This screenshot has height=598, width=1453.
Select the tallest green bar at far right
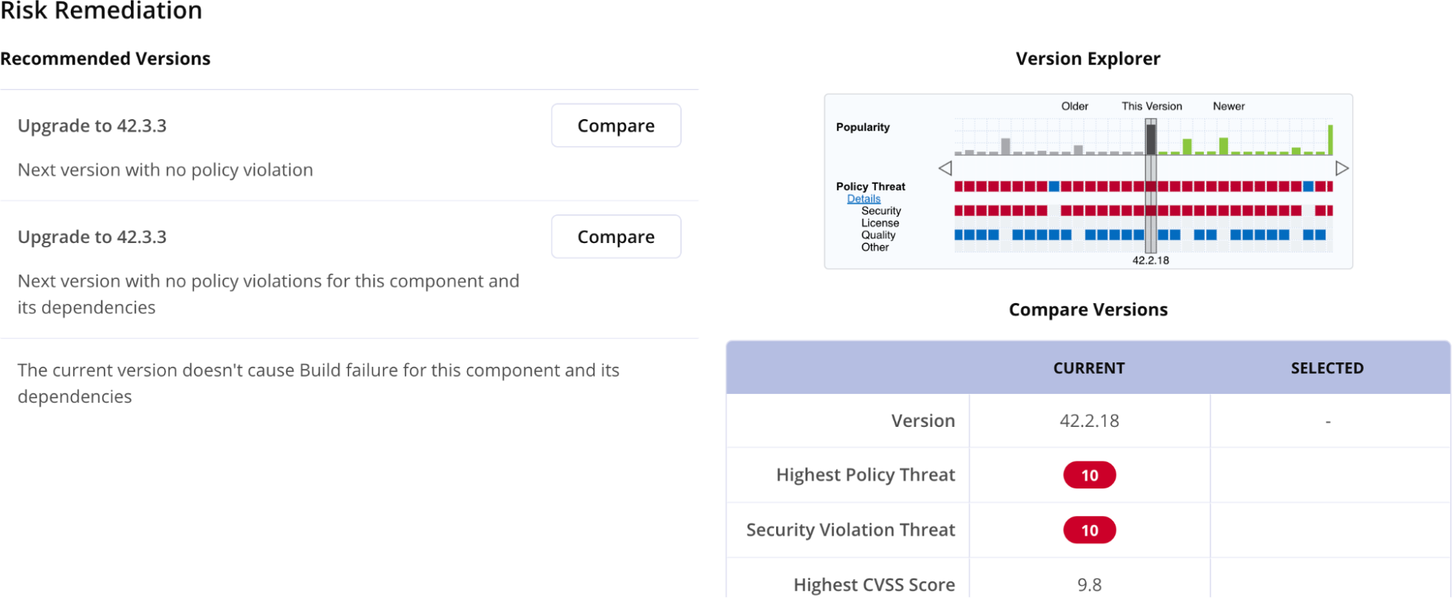click(1330, 140)
